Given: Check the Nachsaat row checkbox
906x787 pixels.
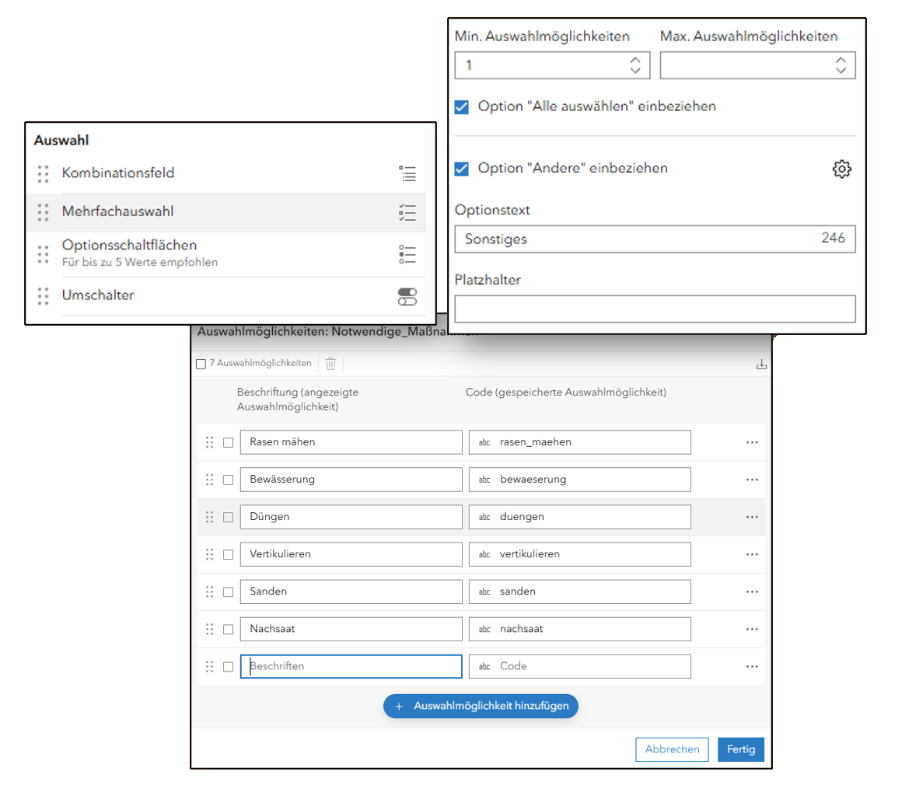Looking at the screenshot, I should 228,629.
